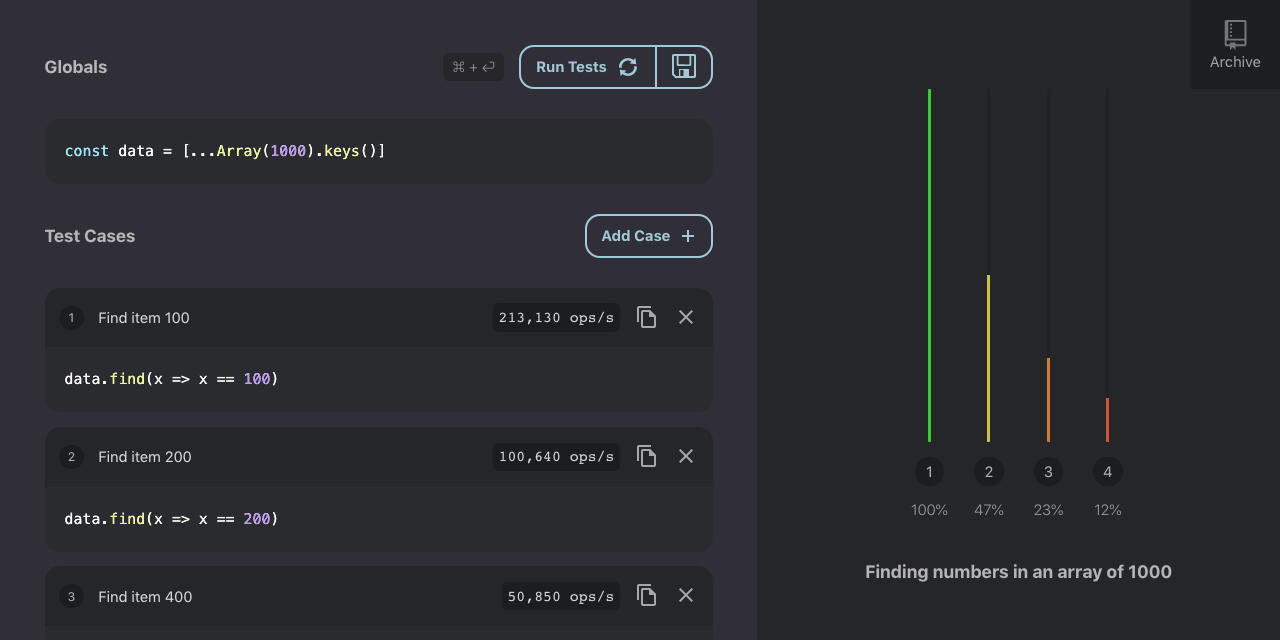
Task: Delete the Find item 400 test case
Action: [x=685, y=595]
